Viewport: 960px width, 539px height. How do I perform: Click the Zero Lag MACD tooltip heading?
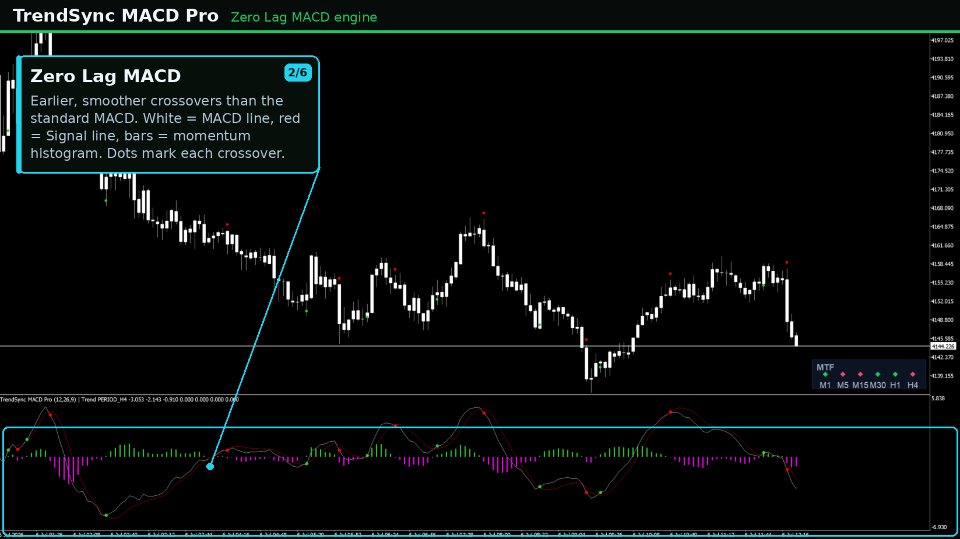coord(105,76)
